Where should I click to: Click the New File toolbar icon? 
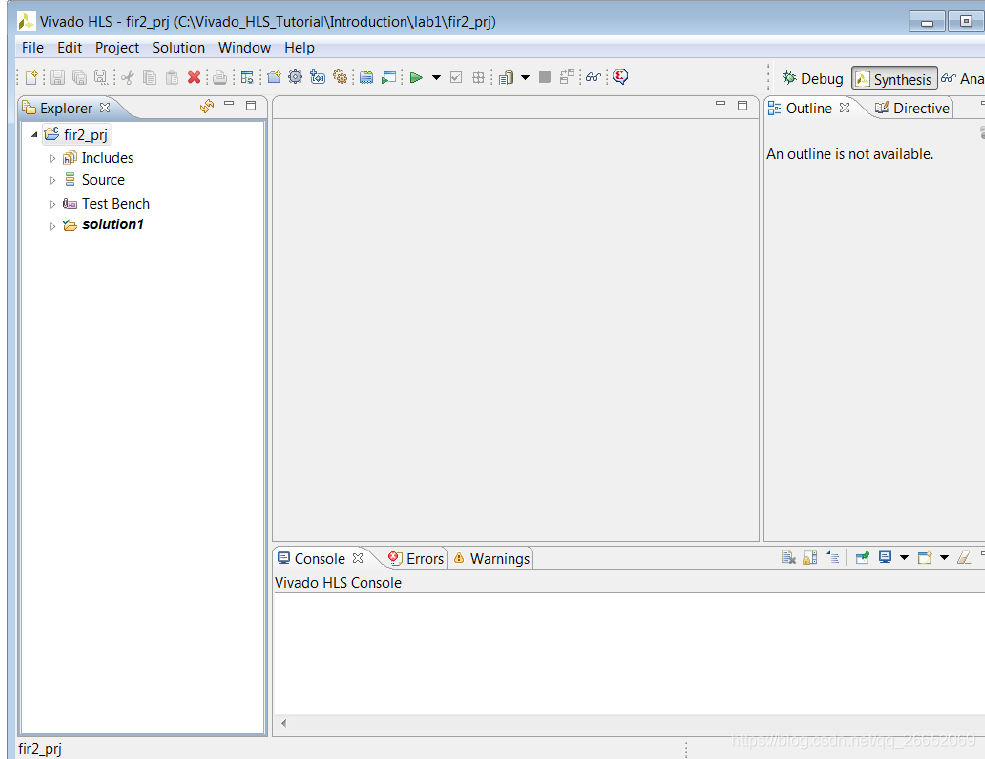tap(31, 77)
